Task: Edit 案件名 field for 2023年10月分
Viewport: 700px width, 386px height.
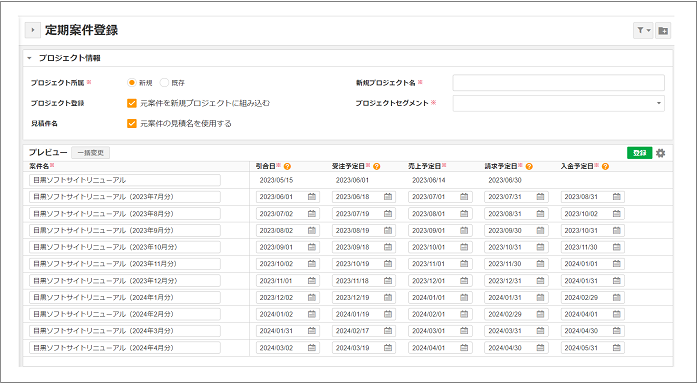Action: [x=125, y=247]
